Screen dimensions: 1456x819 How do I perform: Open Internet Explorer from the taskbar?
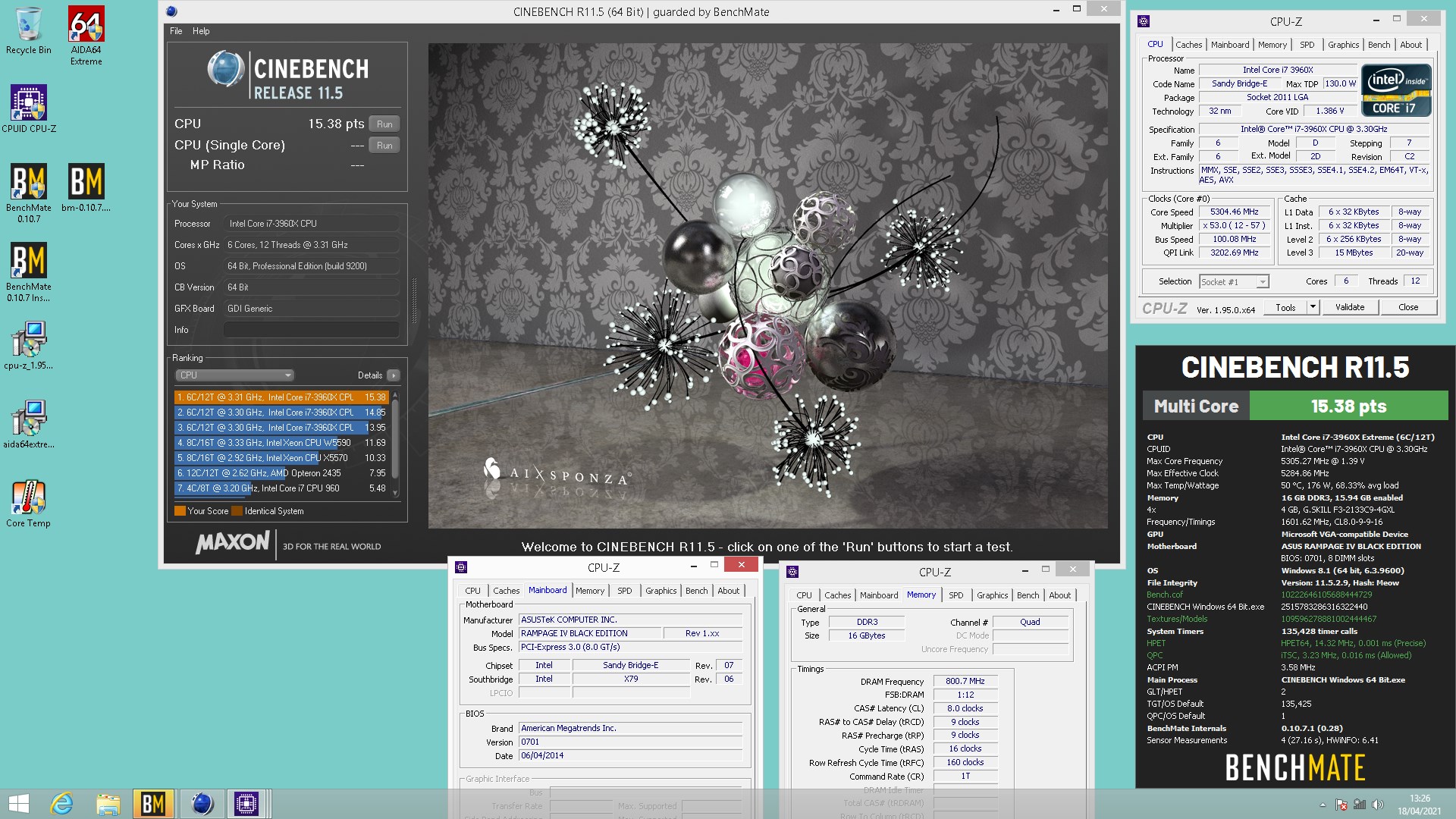(x=61, y=804)
